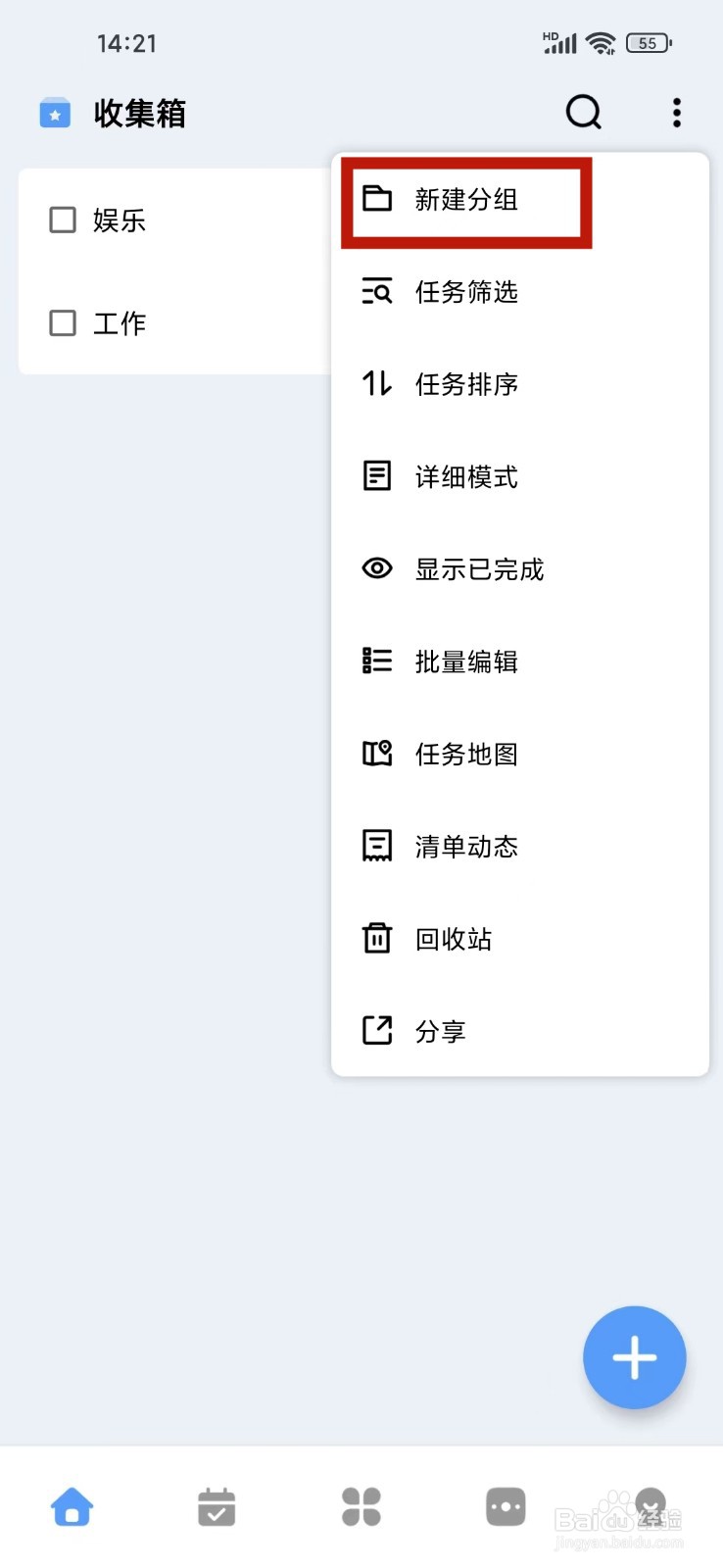Image resolution: width=723 pixels, height=1568 pixels.
Task: Tap the blue inbox star icon
Action: tap(55, 114)
